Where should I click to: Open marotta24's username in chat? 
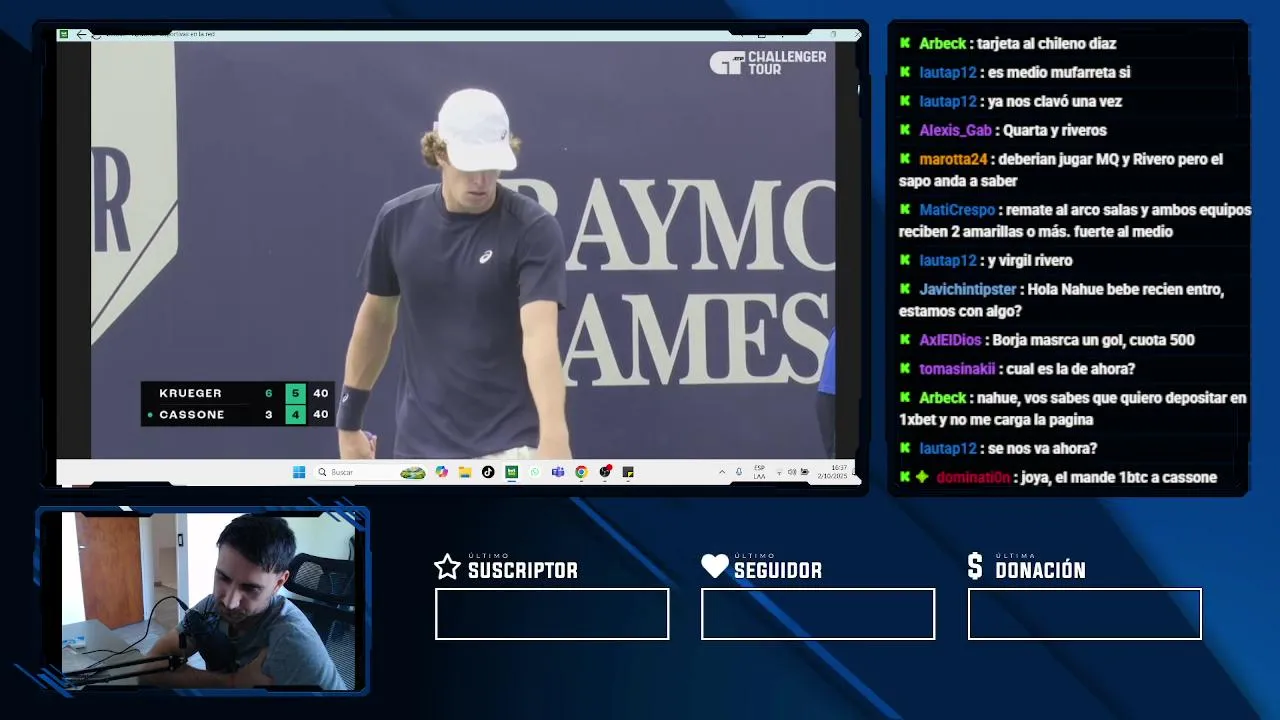point(954,159)
